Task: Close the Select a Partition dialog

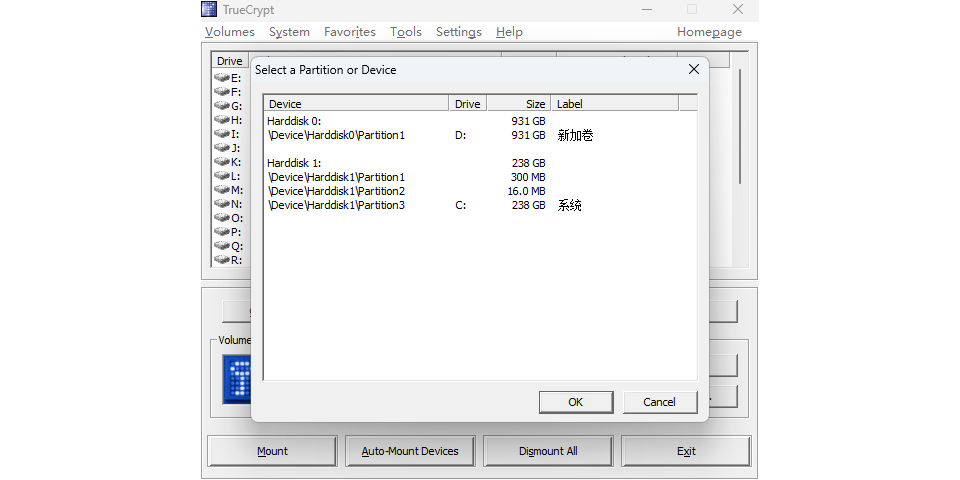Action: [x=694, y=70]
